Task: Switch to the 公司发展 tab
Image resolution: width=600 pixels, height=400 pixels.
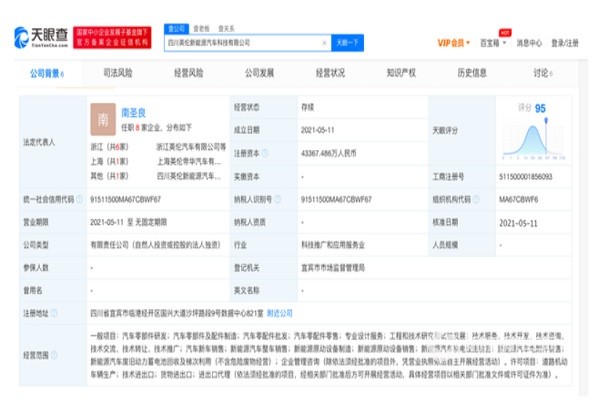Action: [259, 73]
